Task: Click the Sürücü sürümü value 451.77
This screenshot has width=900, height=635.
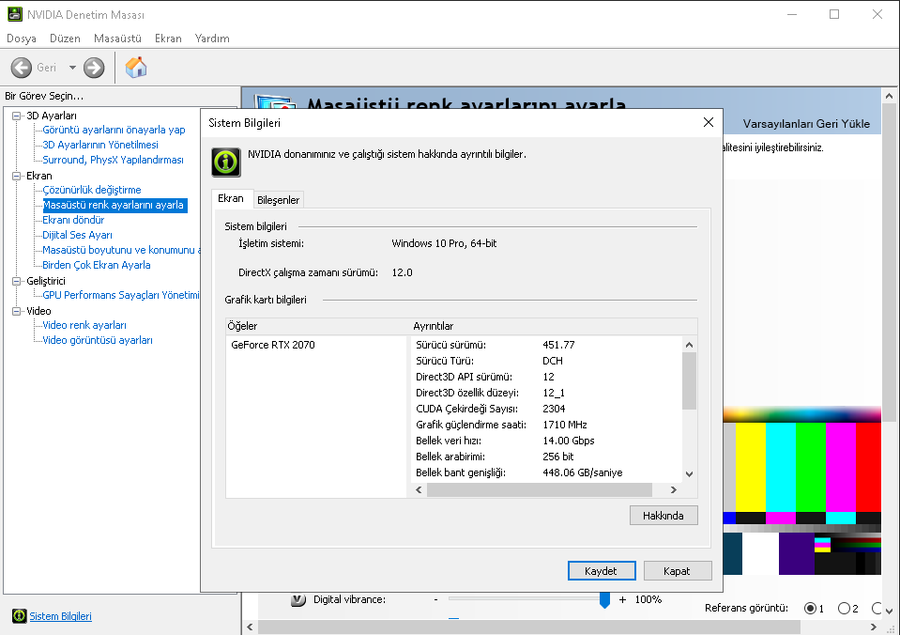Action: 558,345
